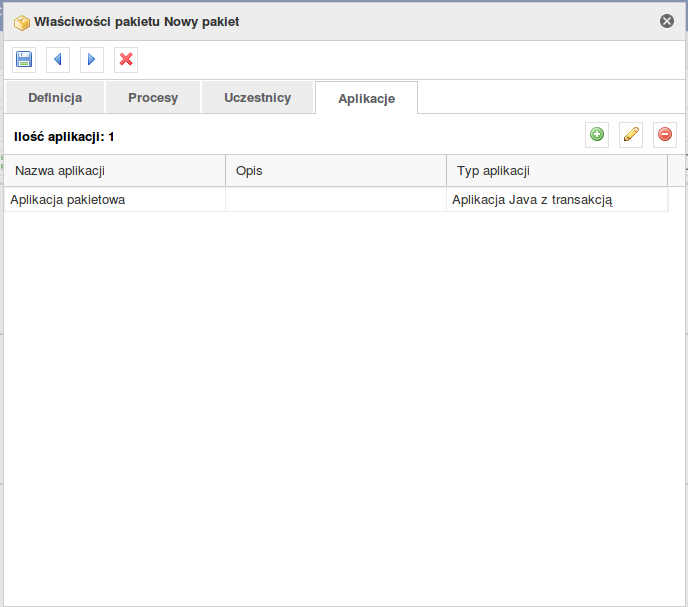Go back with the left blue arrow

click(x=57, y=59)
